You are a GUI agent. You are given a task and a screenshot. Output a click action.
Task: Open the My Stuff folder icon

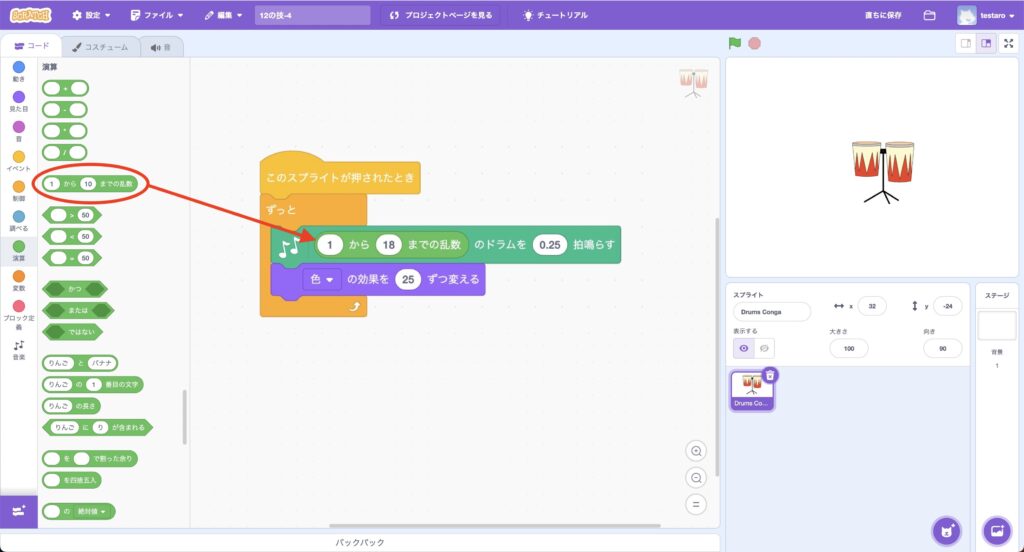pos(929,15)
